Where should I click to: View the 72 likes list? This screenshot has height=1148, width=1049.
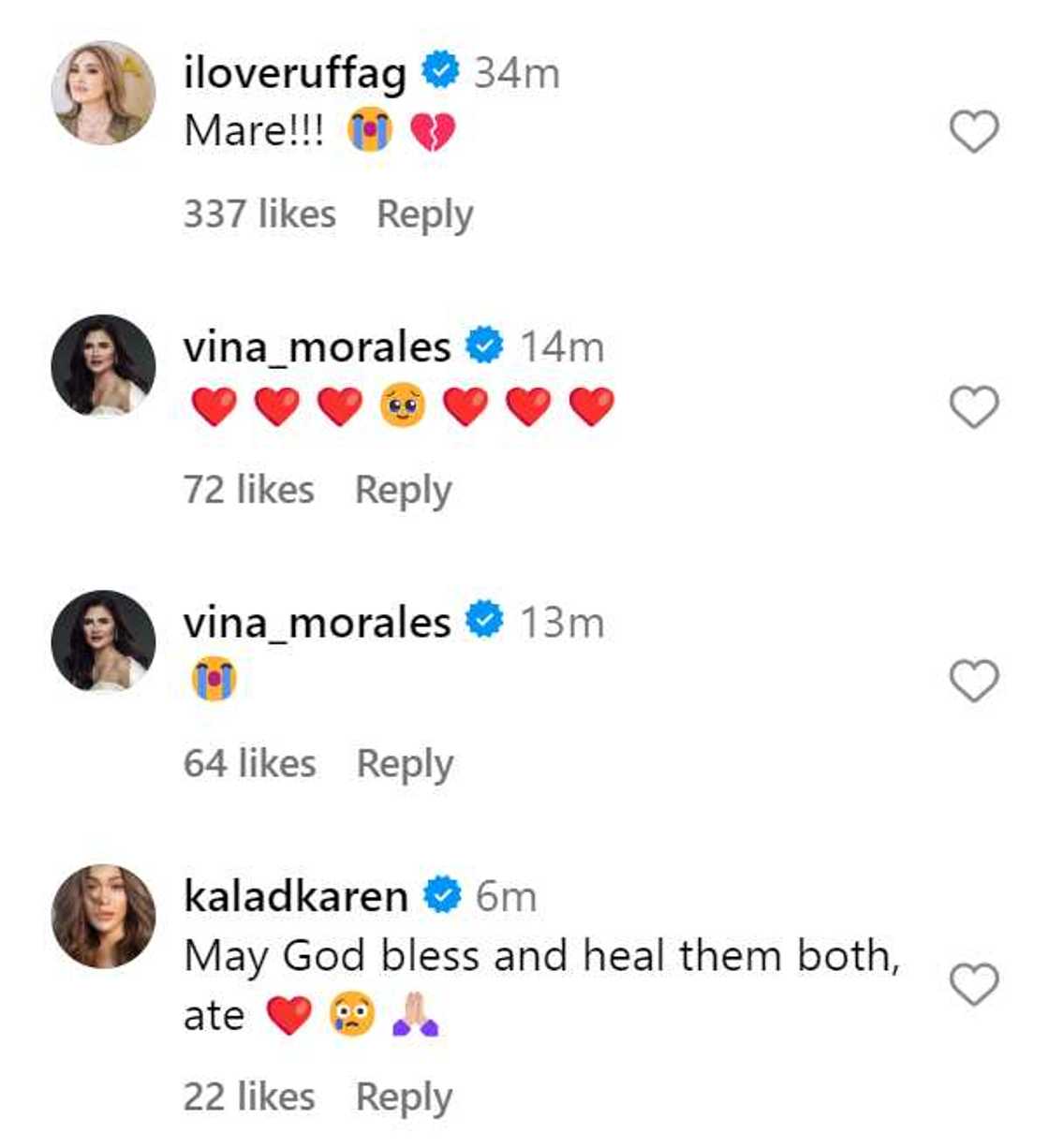coord(249,490)
